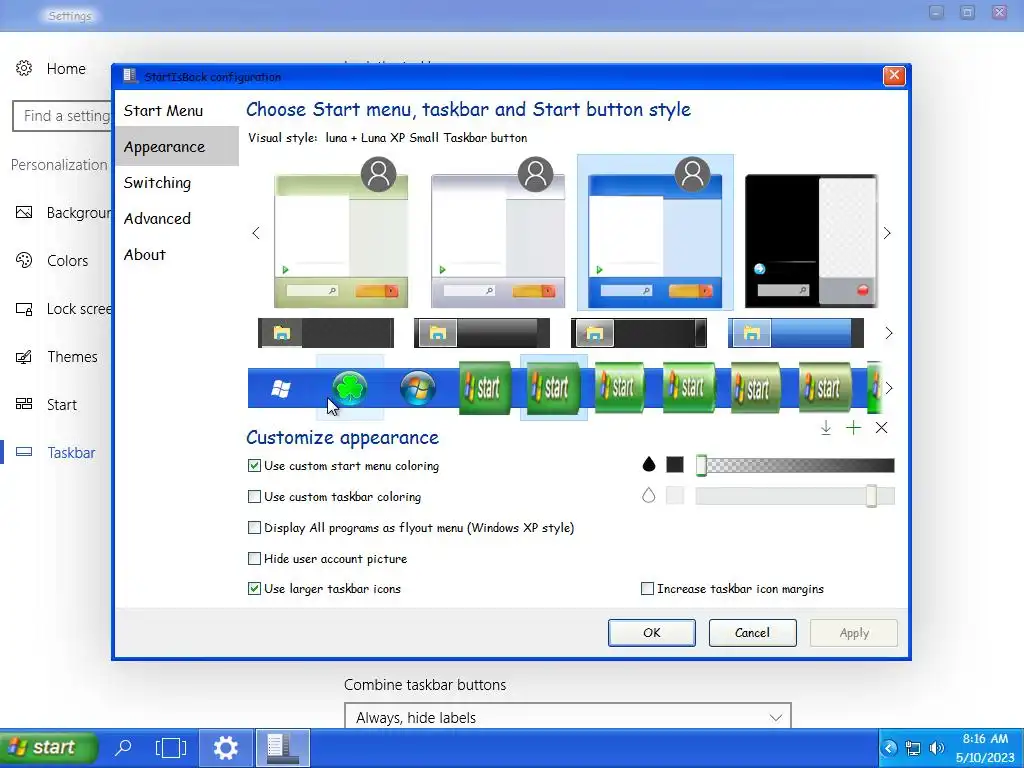The image size is (1024, 768).
Task: Open Start Menu configuration tab
Action: click(163, 110)
